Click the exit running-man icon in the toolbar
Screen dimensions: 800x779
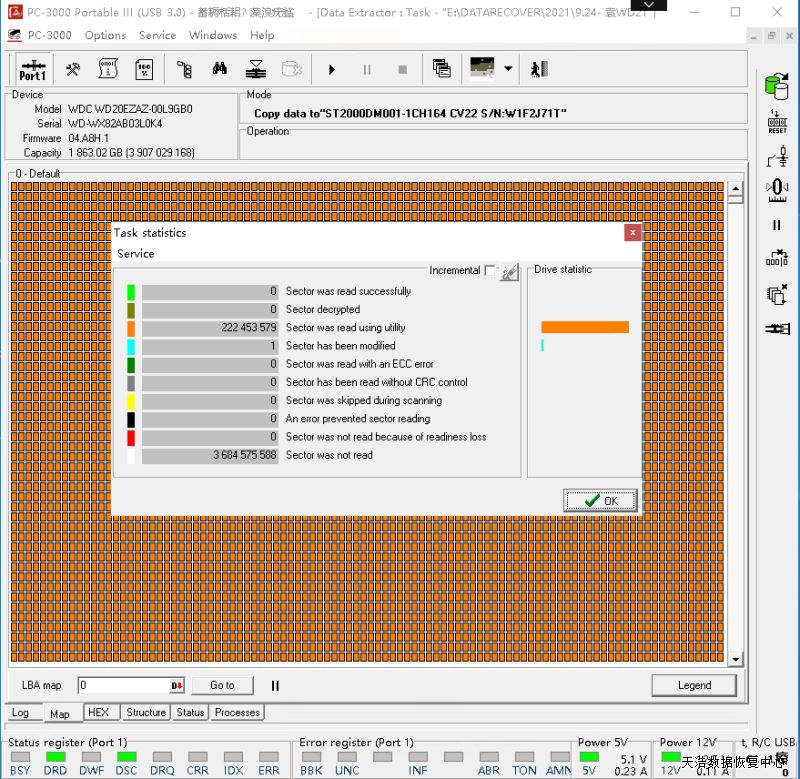click(x=539, y=69)
